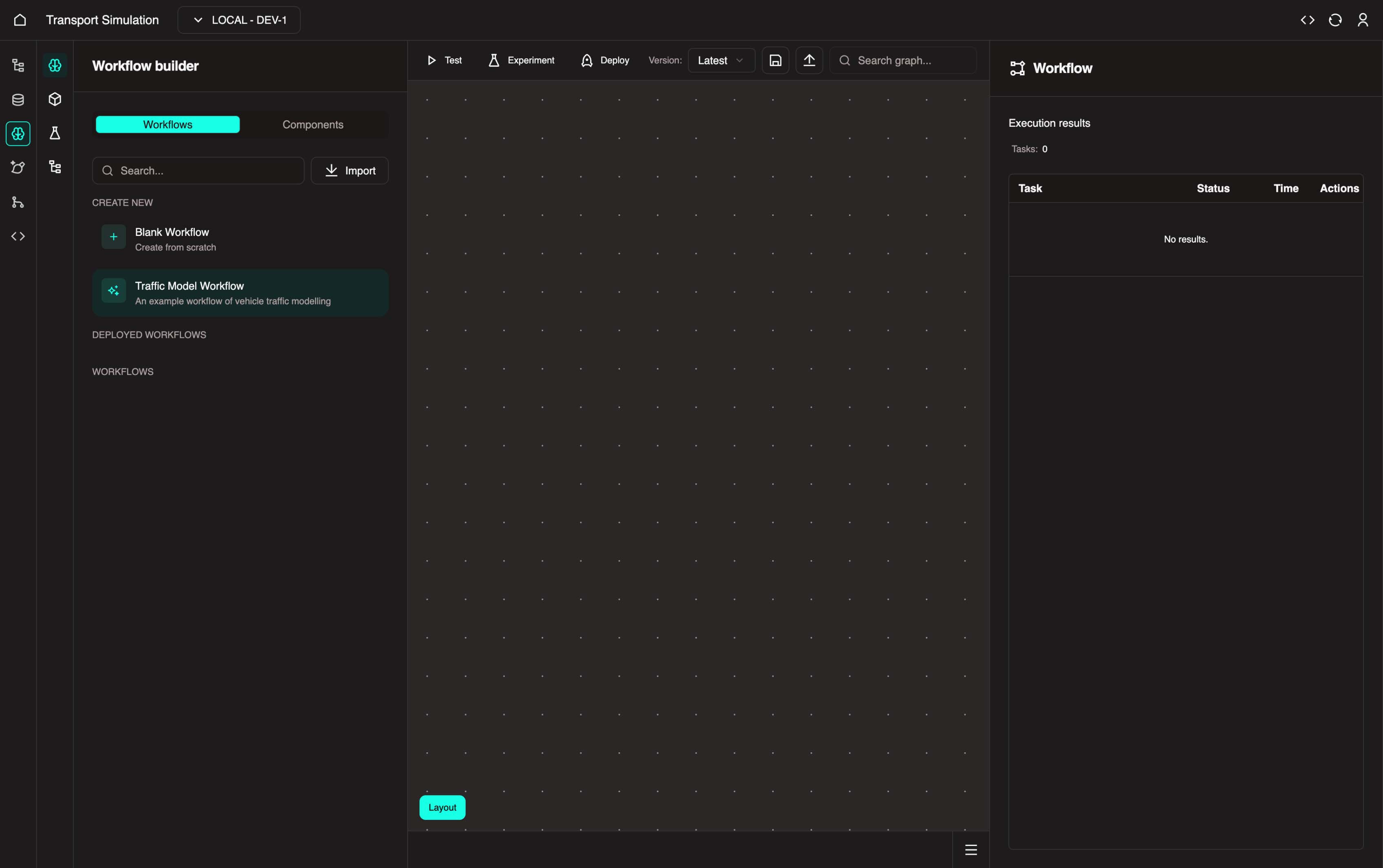Click the upload export icon

pos(809,60)
